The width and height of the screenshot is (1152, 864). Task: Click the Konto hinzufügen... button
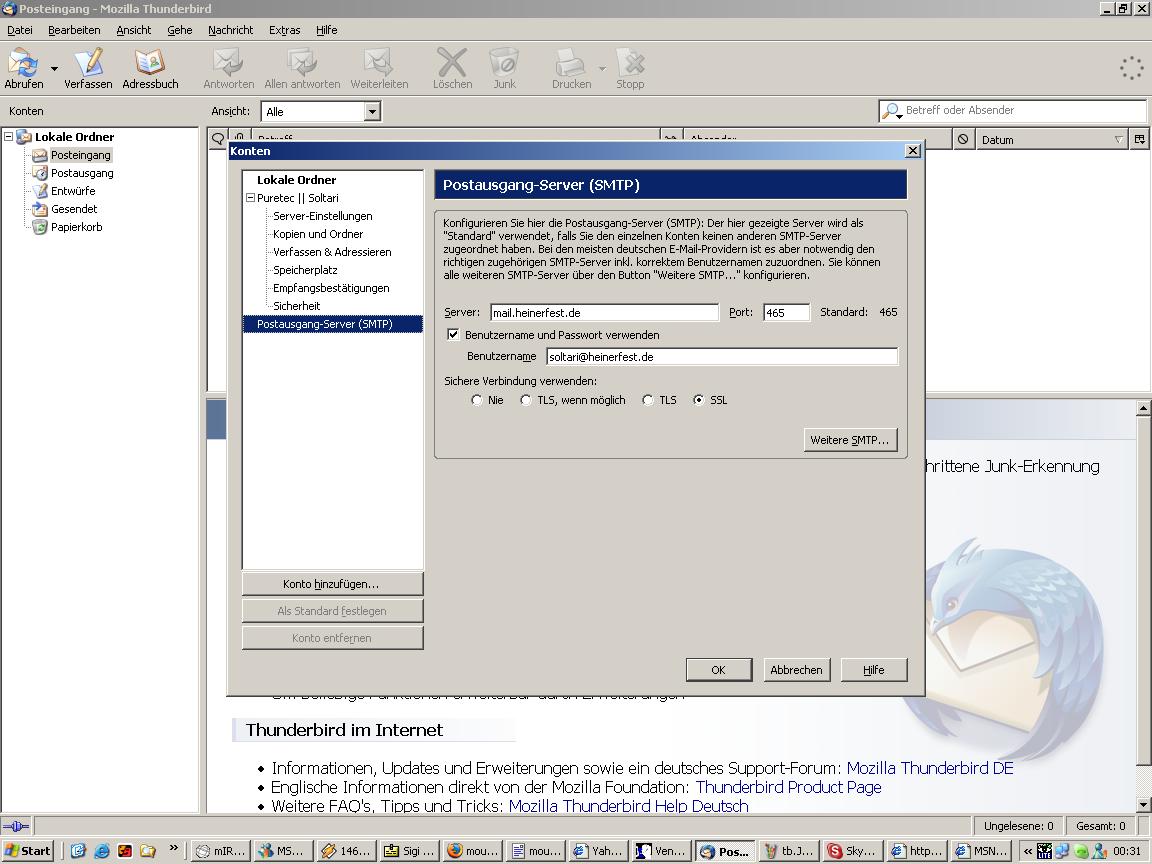332,584
